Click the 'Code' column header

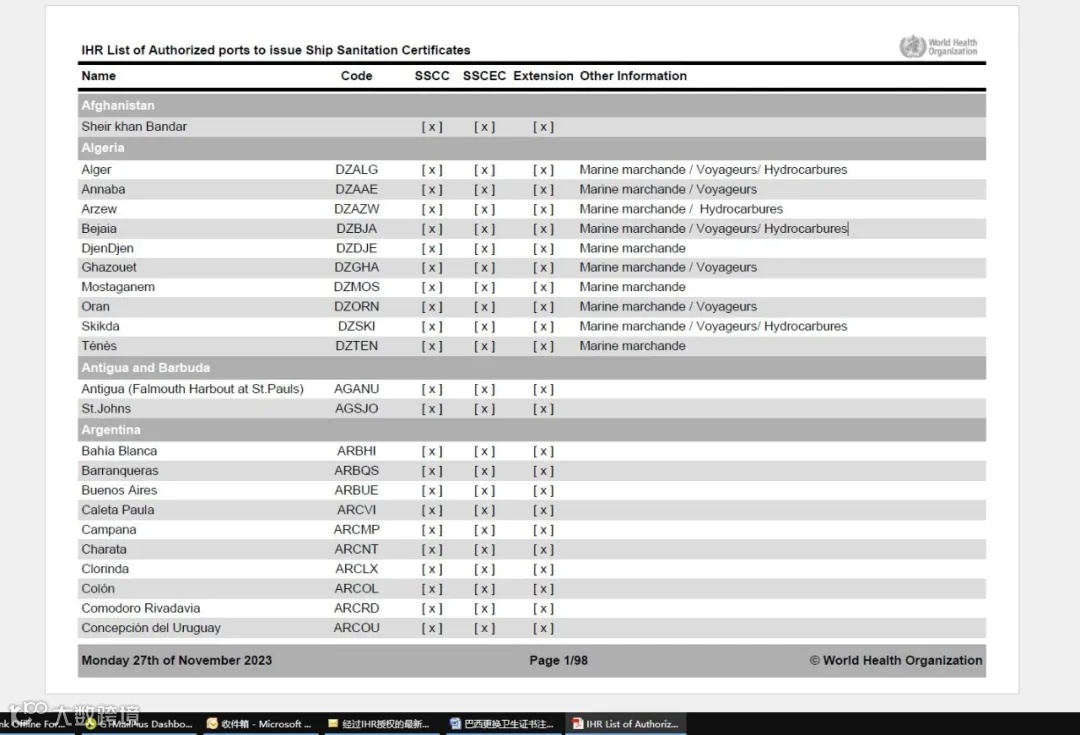[356, 76]
